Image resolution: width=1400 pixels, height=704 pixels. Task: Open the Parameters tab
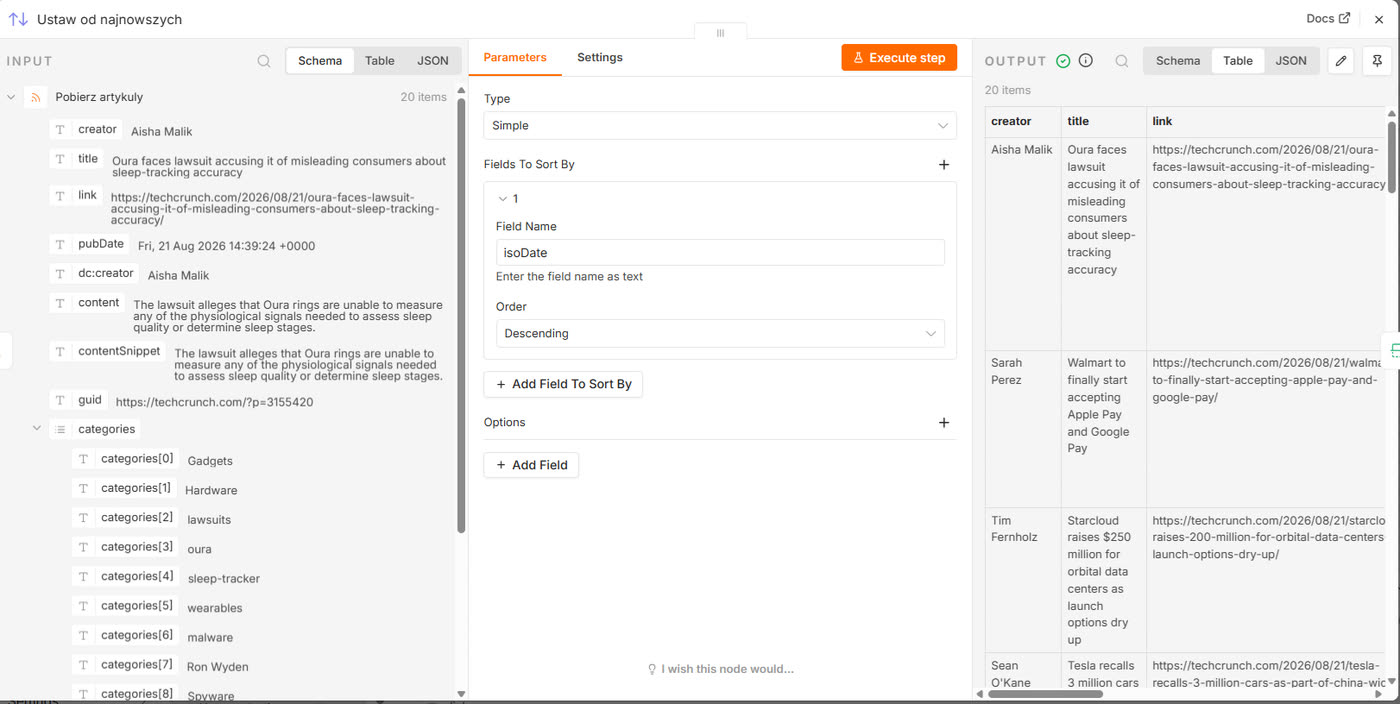(515, 57)
